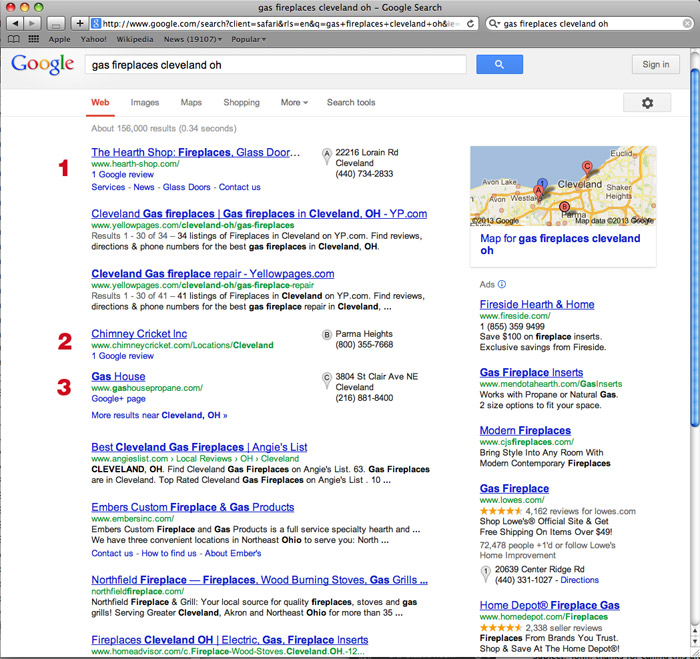Click the magnifier in Safari's search field

pyautogui.click(x=493, y=24)
